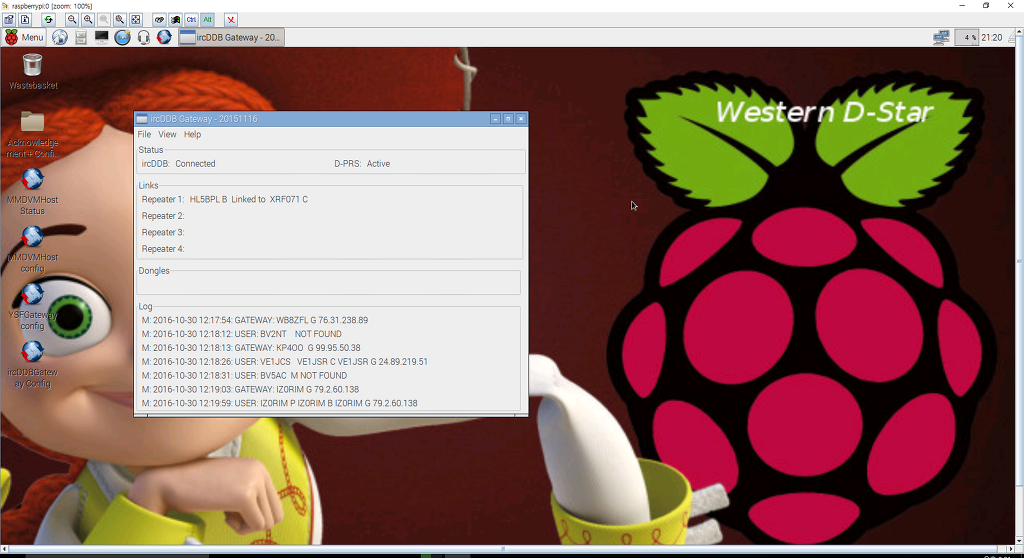Show VNC connection info icon

pos(25,20)
